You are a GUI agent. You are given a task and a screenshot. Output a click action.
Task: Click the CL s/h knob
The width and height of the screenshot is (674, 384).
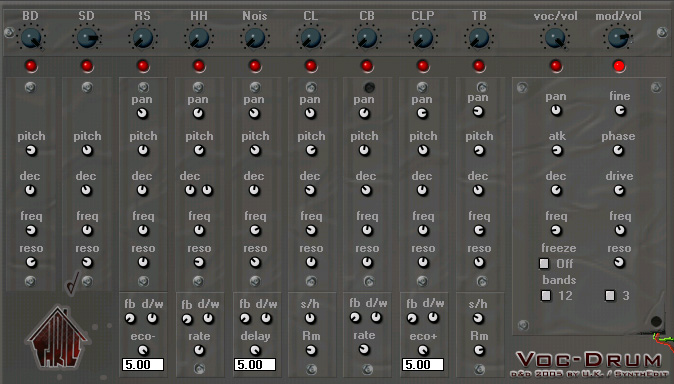click(x=310, y=318)
